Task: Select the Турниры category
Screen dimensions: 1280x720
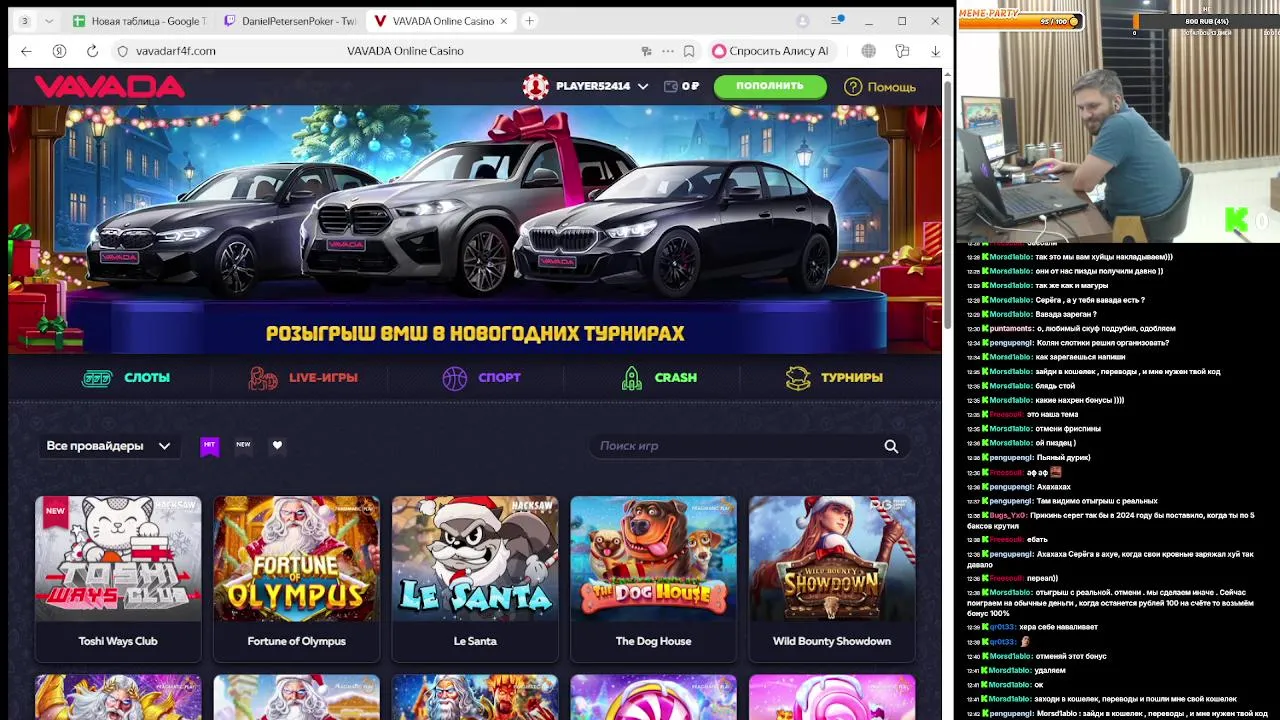Action: (834, 378)
